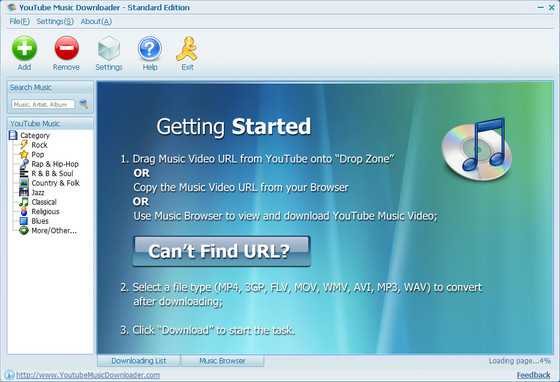Image resolution: width=560 pixels, height=382 pixels.
Task: Click the search magnifier icon
Action: [84, 104]
